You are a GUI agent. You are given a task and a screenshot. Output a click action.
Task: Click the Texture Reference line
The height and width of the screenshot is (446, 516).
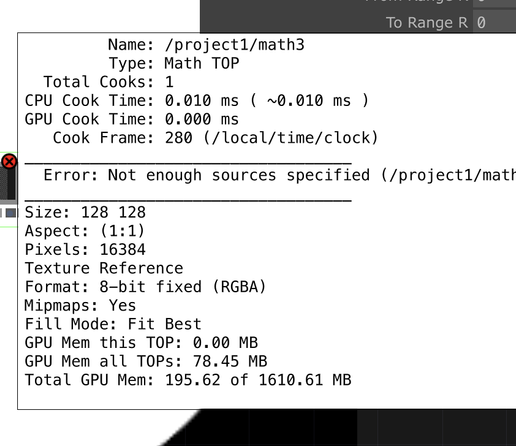pyautogui.click(x=104, y=268)
